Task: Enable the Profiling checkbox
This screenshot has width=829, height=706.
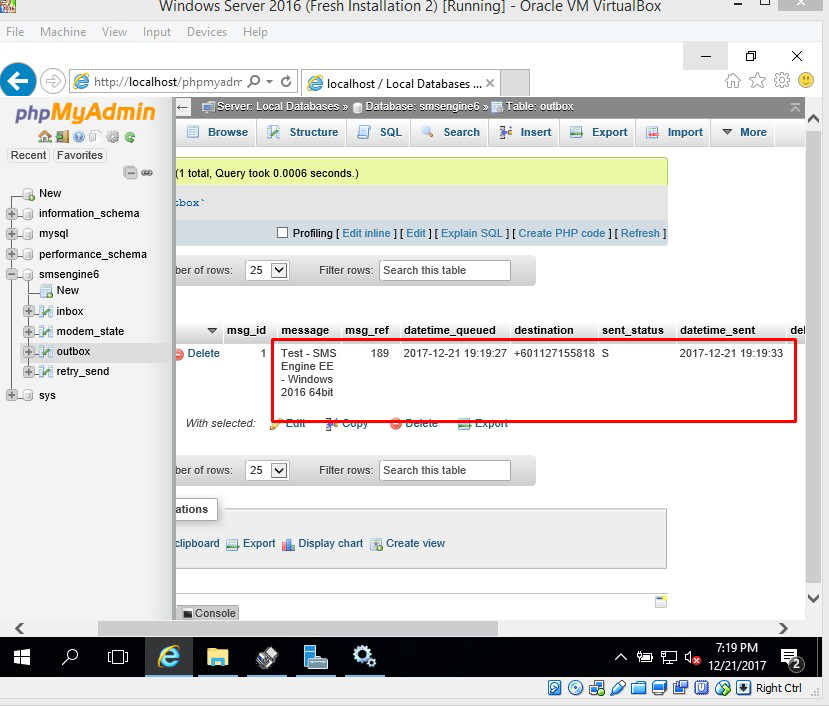Action: 282,233
